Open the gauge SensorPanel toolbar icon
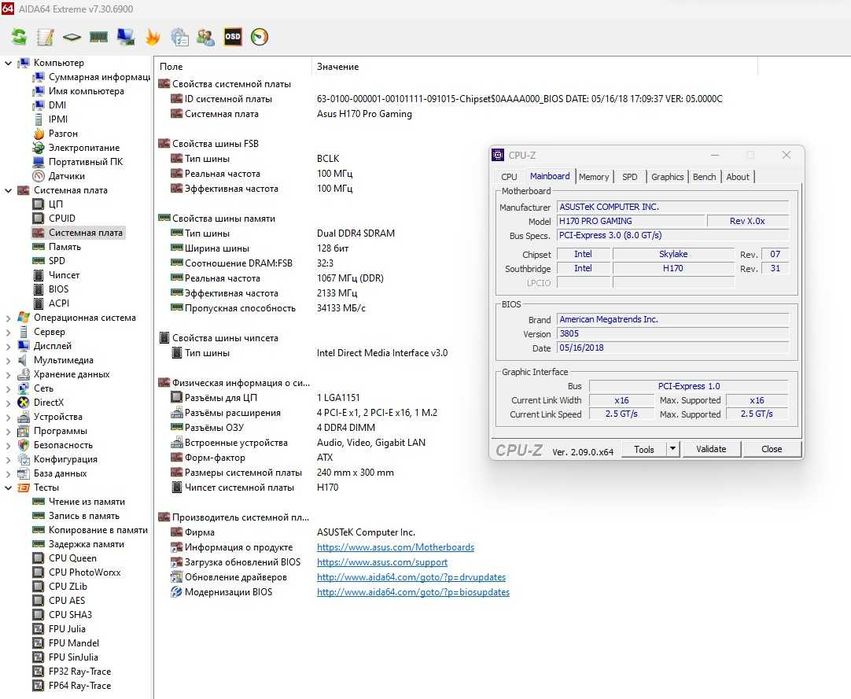The width and height of the screenshot is (851, 699). pos(259,37)
